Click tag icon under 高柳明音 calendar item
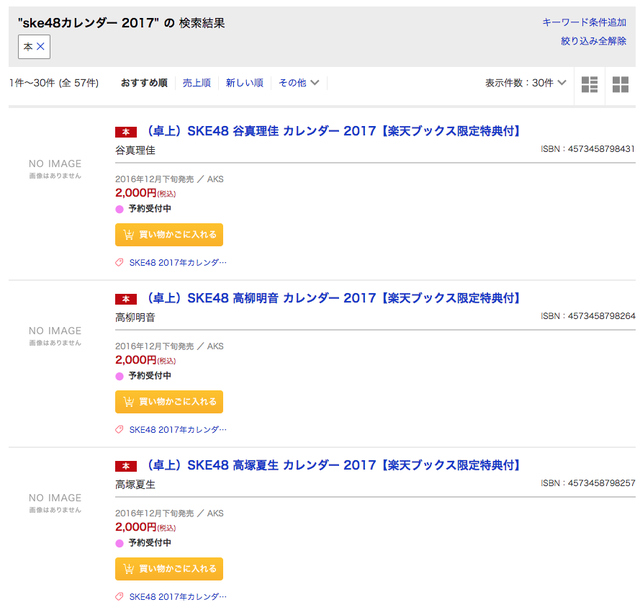The image size is (640, 610). pos(119,430)
